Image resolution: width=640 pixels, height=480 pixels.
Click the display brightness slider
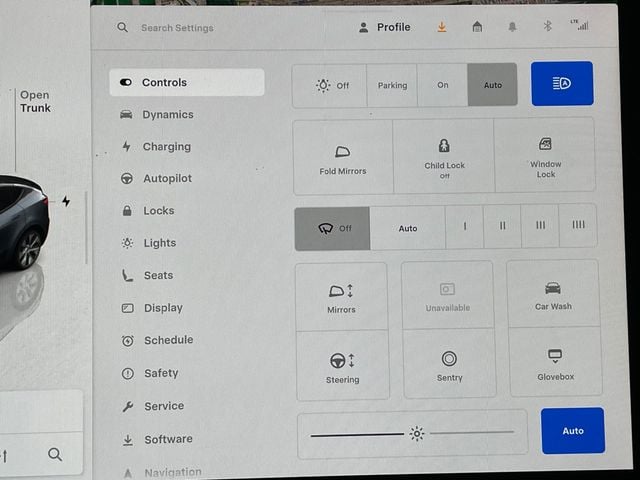click(x=412, y=434)
